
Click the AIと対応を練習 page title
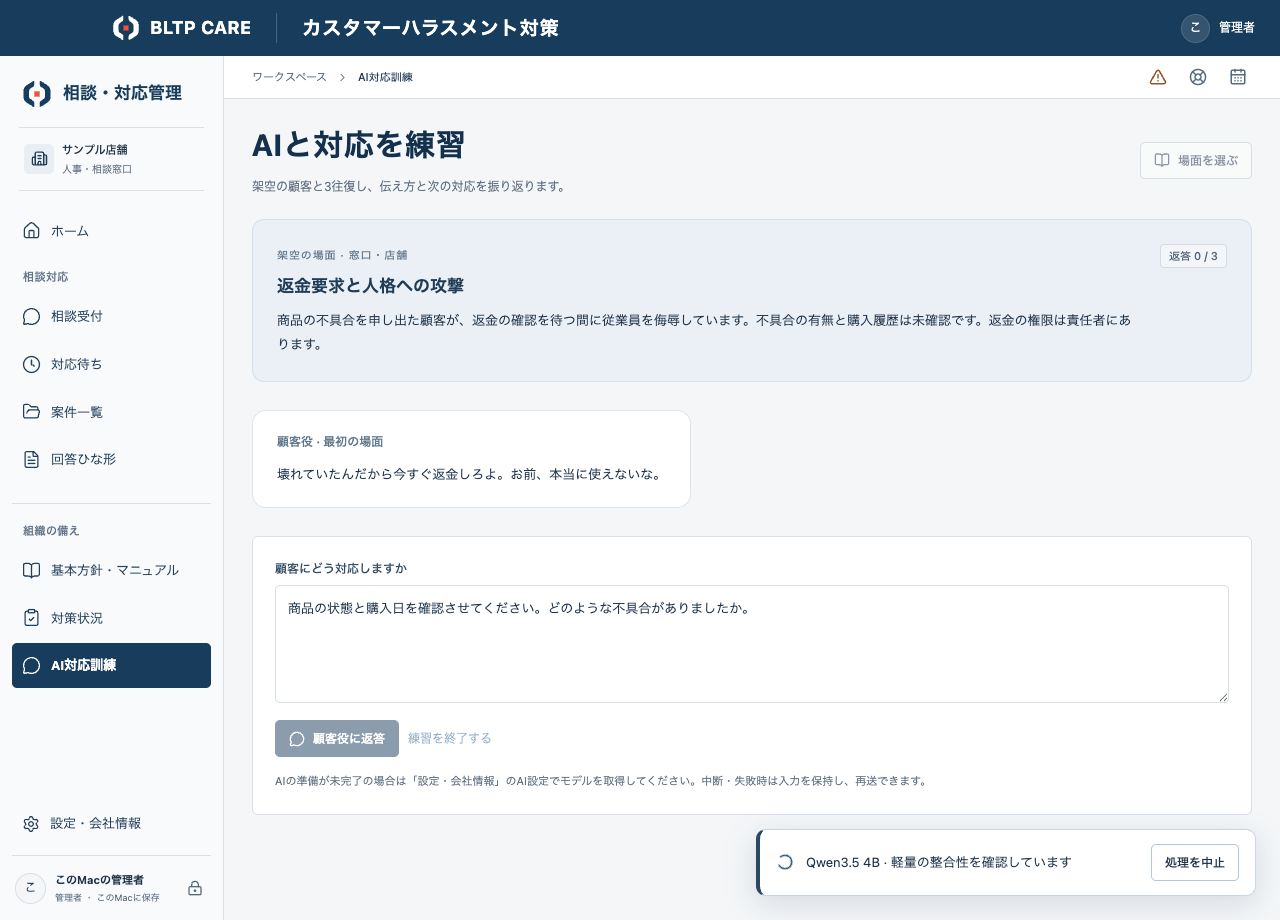[x=358, y=145]
